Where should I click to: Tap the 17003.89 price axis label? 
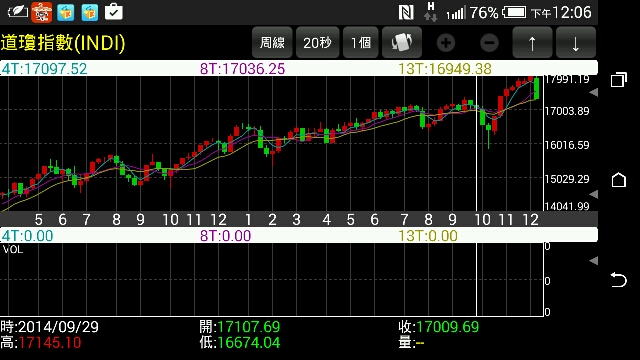click(567, 111)
